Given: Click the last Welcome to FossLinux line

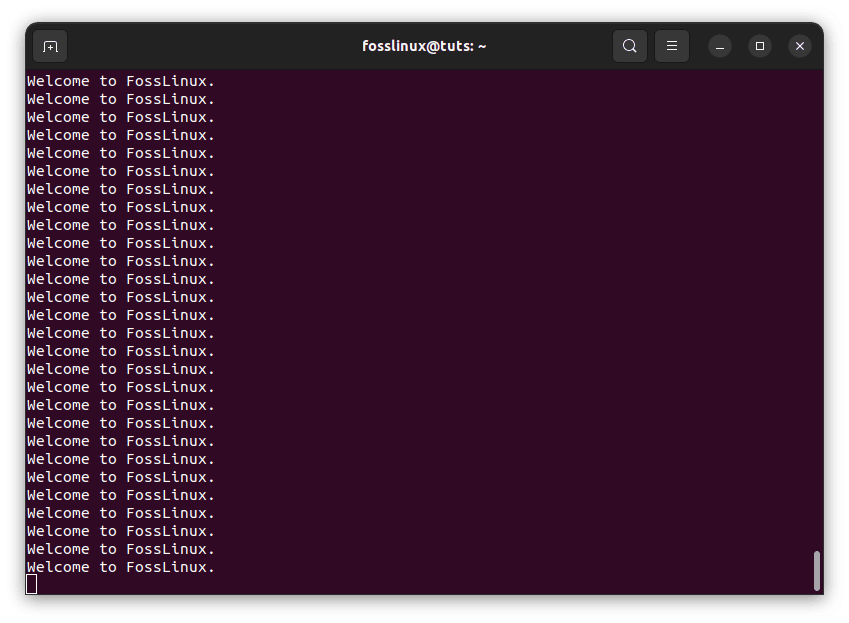Looking at the screenshot, I should (119, 567).
